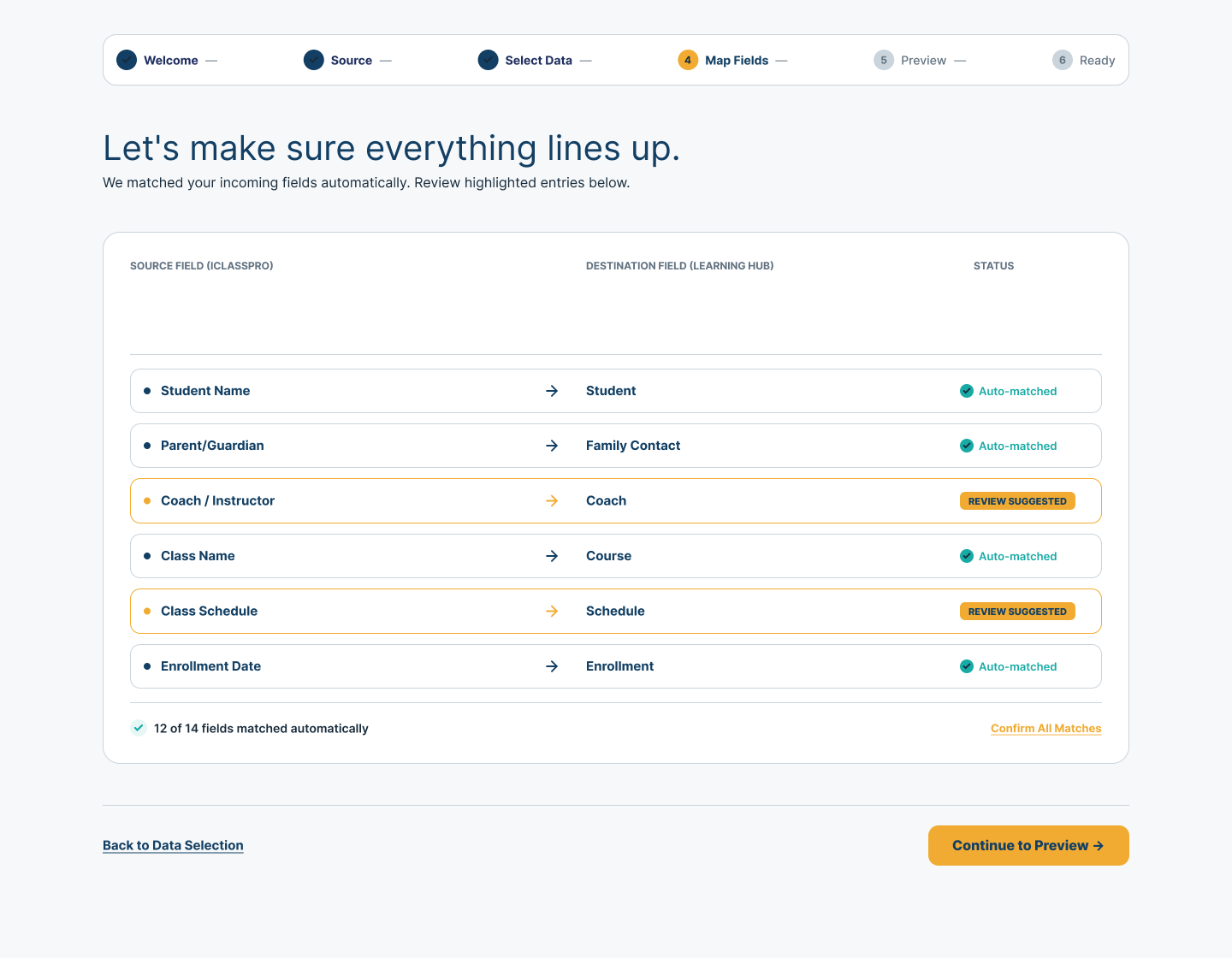Jump to the Preview step
This screenshot has width=1232, height=958.
coord(923,61)
